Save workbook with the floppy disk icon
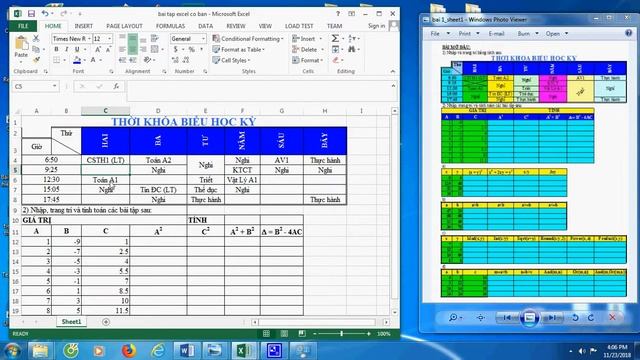 [31, 13]
